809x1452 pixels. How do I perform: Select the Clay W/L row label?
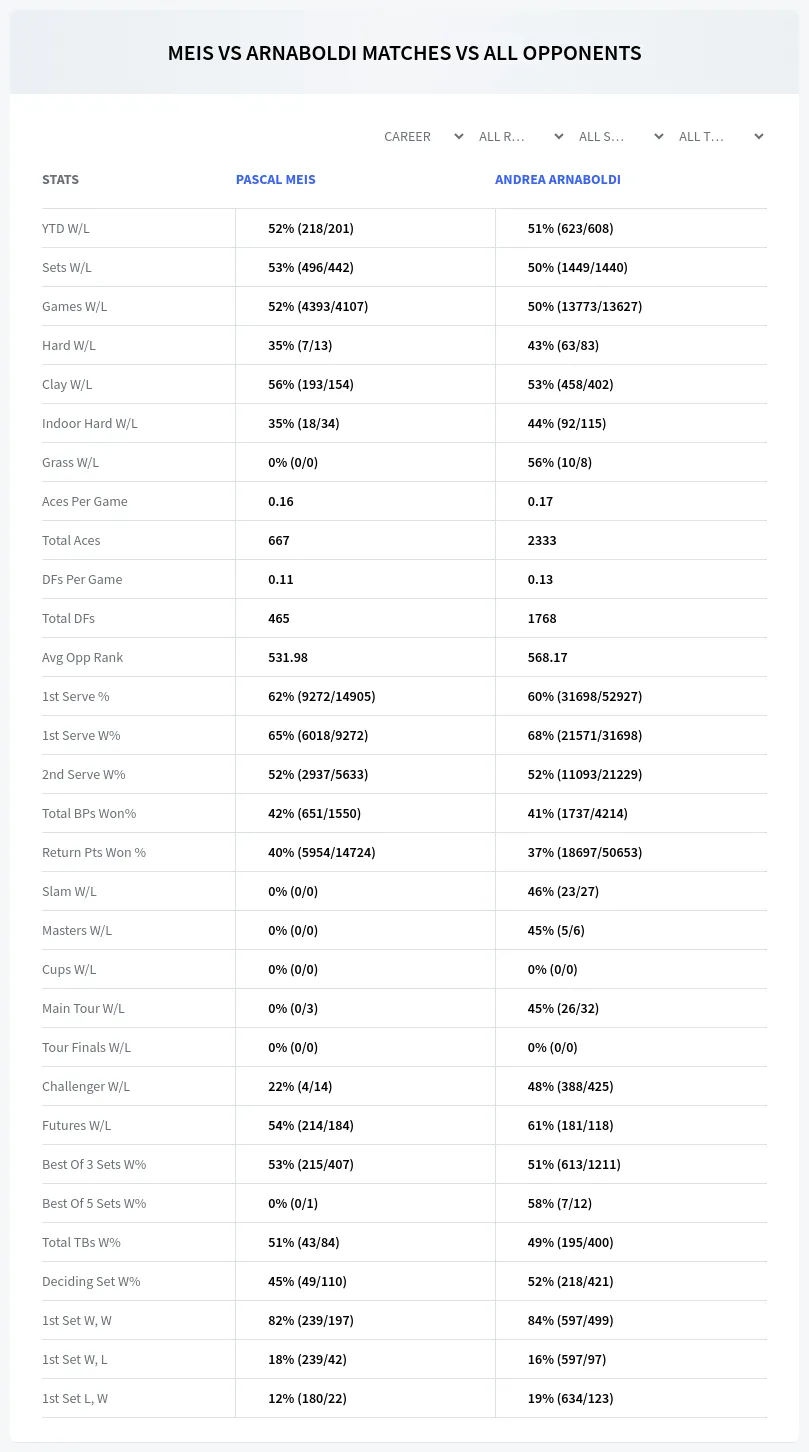point(67,384)
